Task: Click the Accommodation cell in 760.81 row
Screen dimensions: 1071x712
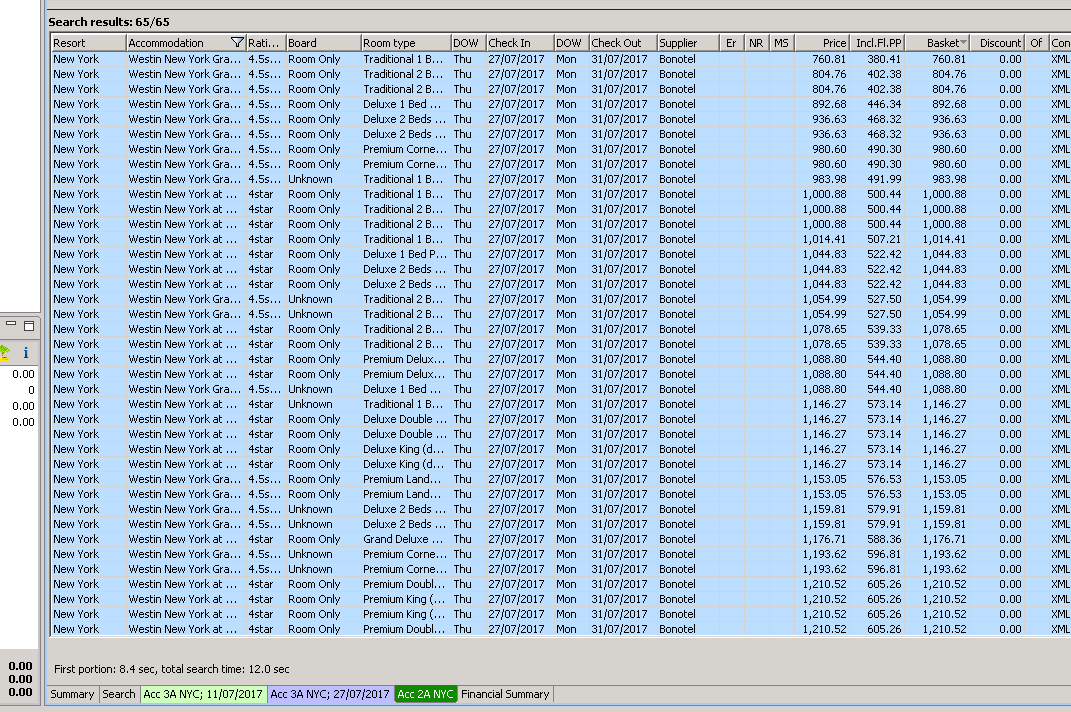Action: (185, 59)
